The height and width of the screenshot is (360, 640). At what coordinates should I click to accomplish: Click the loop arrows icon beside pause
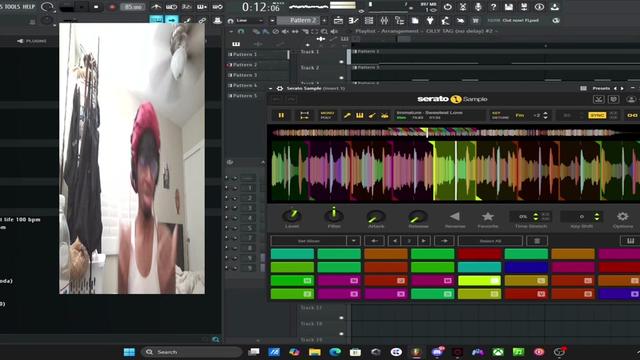point(304,116)
